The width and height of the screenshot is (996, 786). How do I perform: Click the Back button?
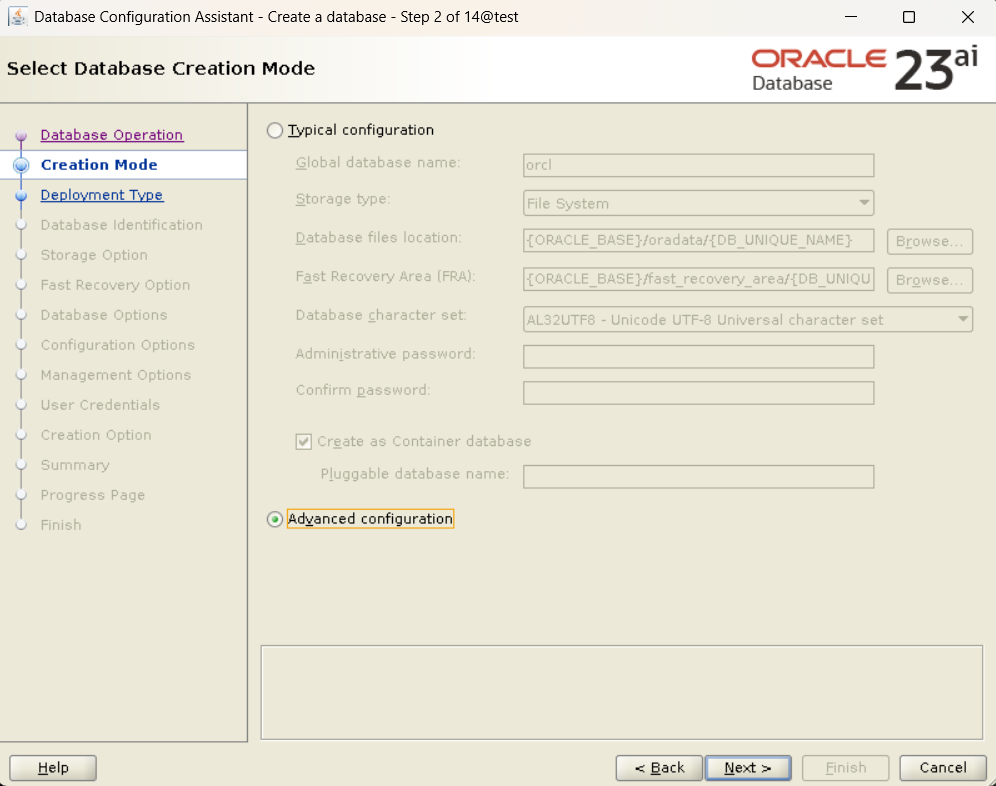[x=659, y=768]
